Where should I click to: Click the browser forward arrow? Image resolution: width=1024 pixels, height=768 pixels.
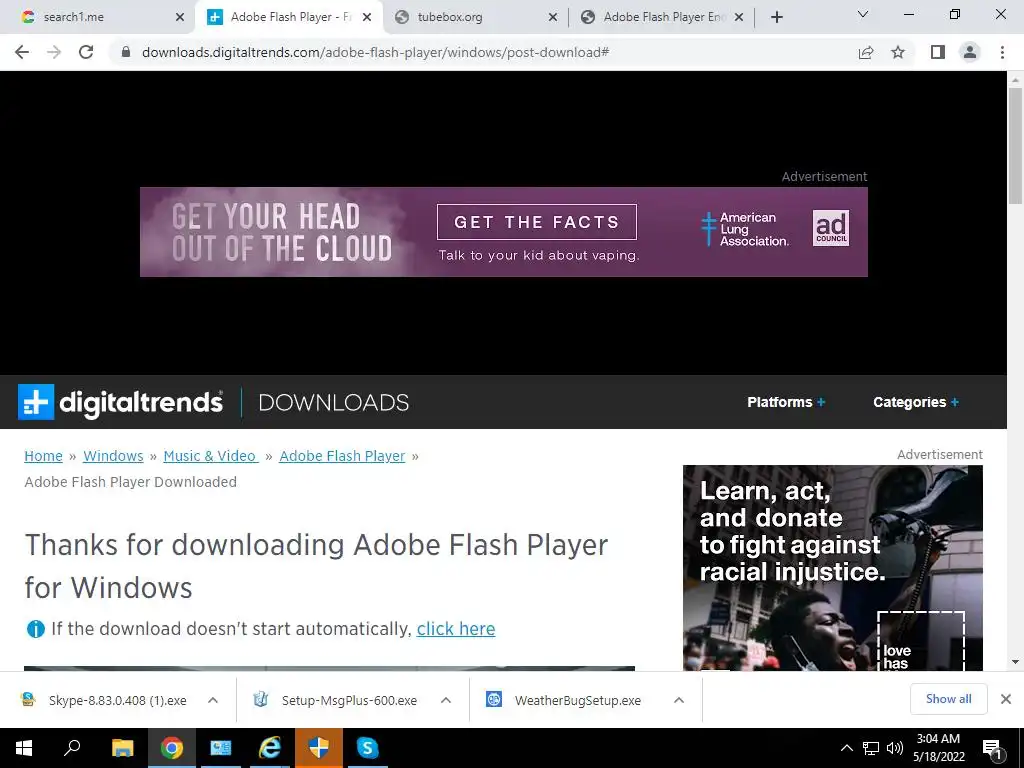tap(54, 52)
